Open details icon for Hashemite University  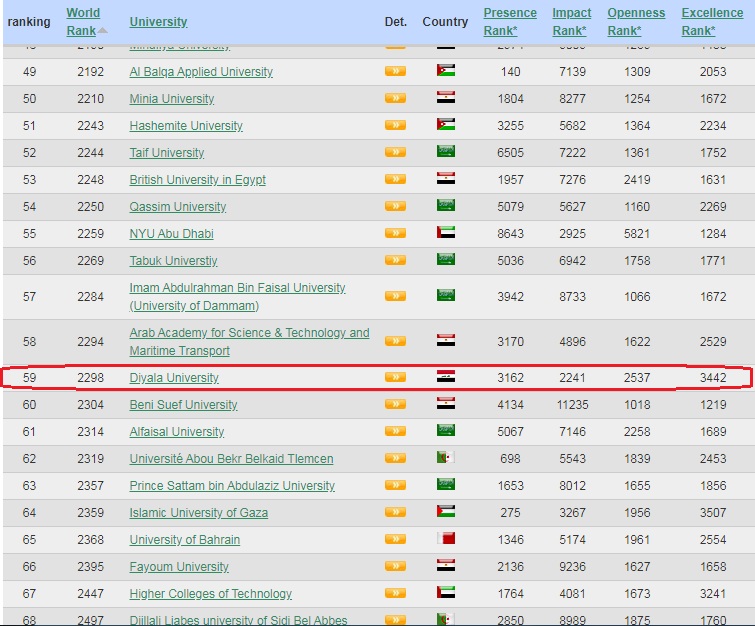click(395, 125)
